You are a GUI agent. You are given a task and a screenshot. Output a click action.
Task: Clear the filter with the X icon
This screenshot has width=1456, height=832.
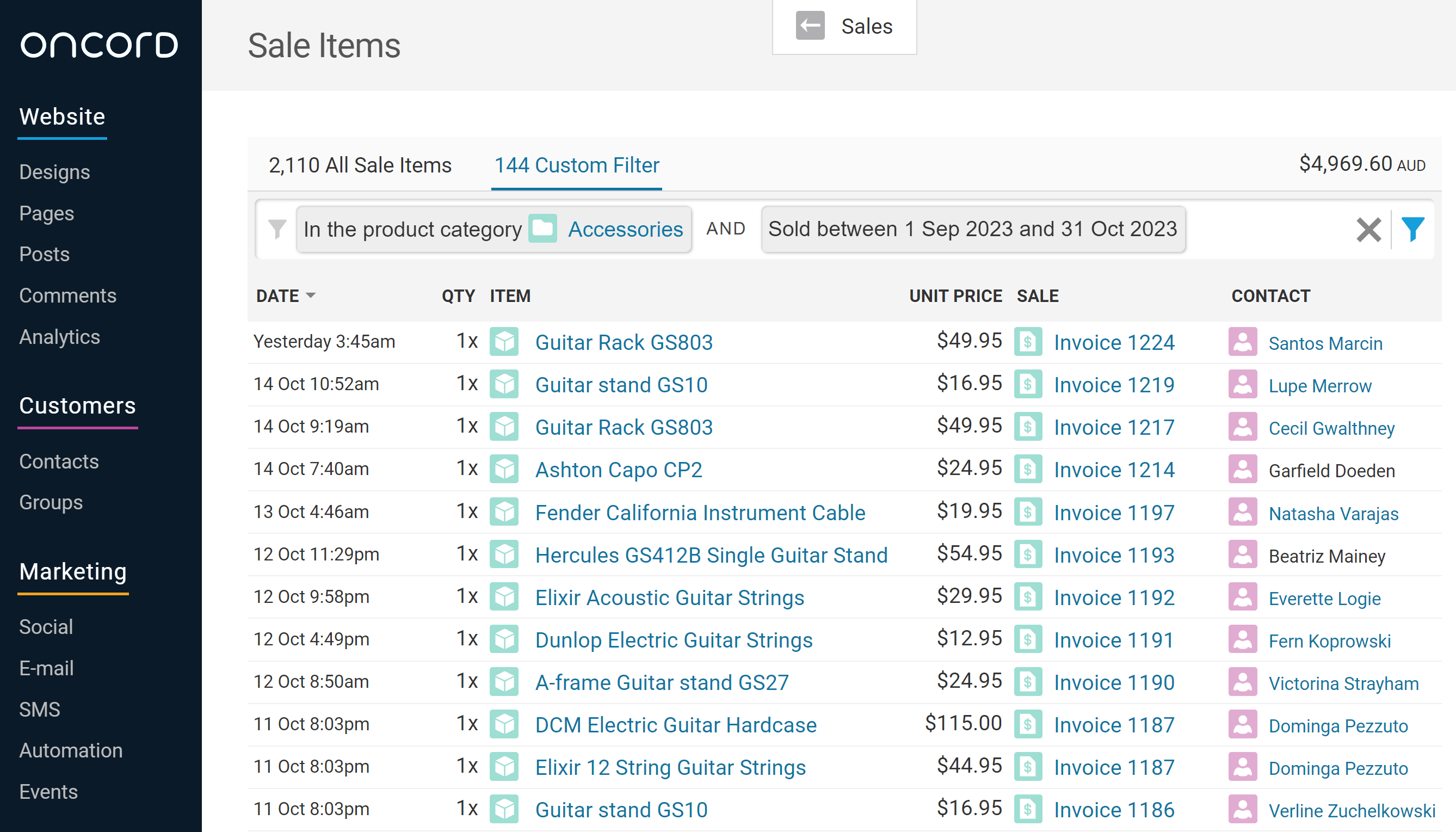[x=1368, y=230]
